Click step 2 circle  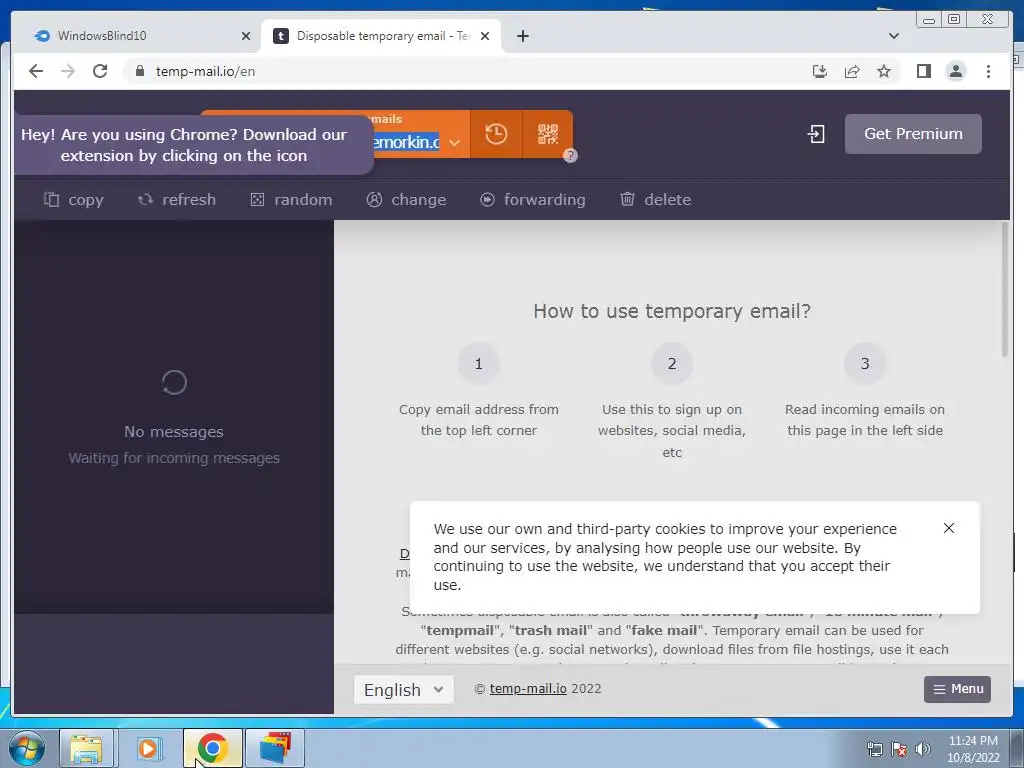[x=672, y=364]
